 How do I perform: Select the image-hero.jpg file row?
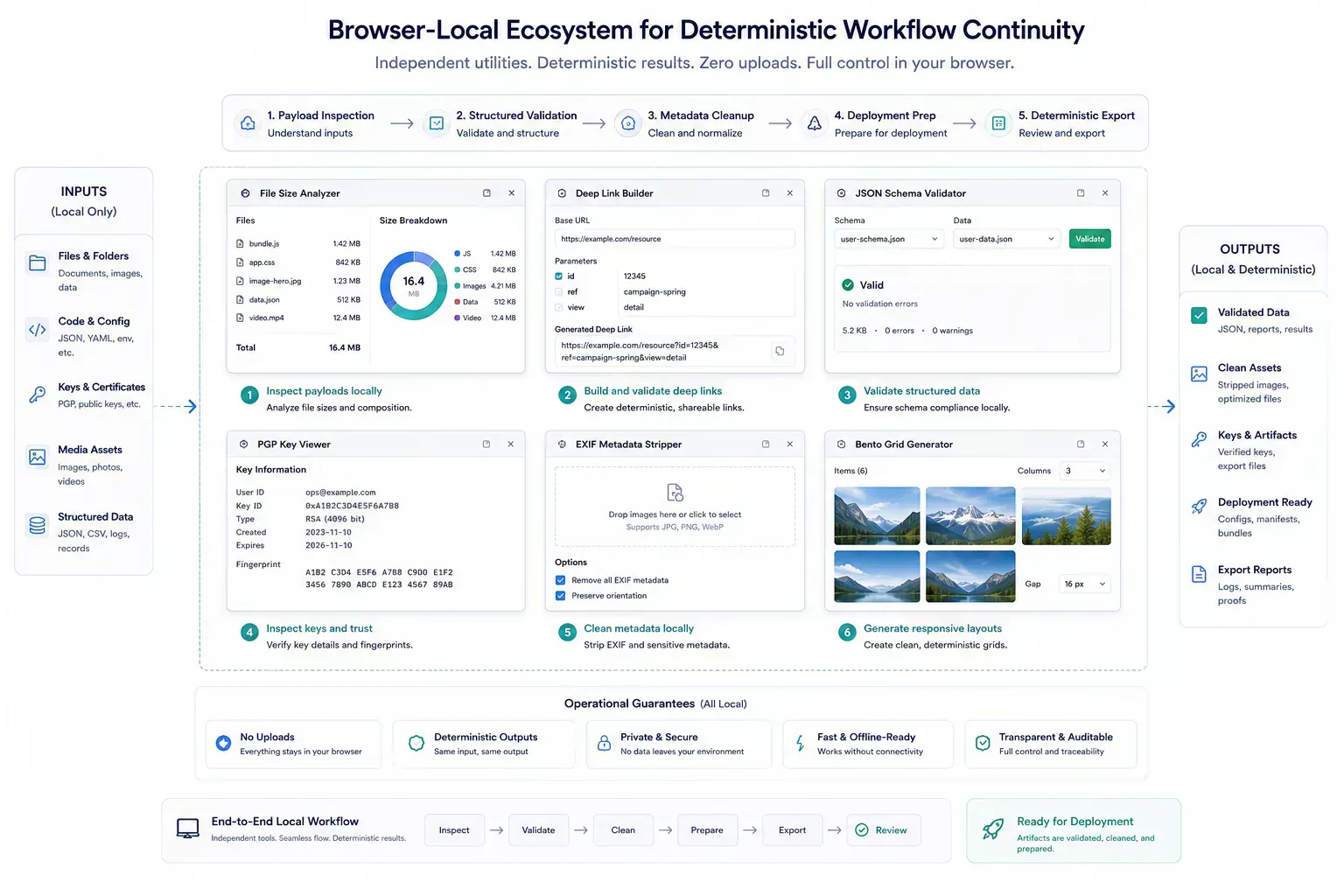pyautogui.click(x=298, y=281)
